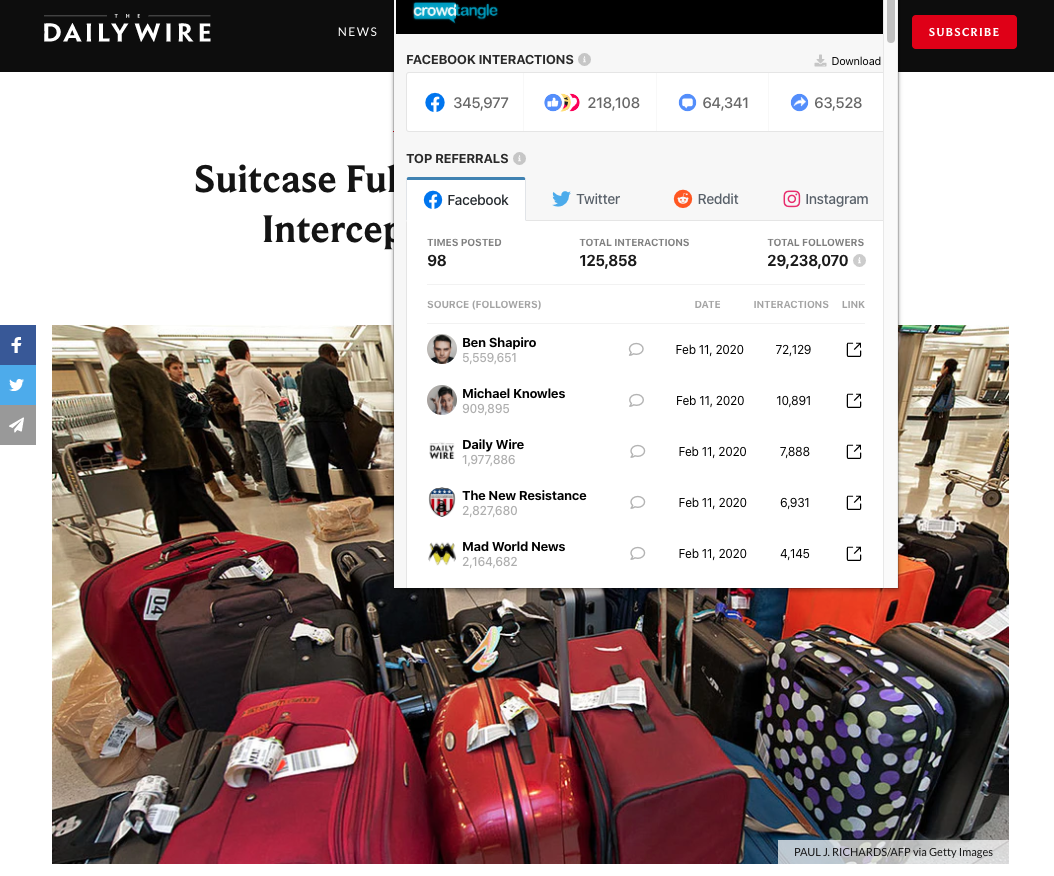Share article via Twitter side button
The image size is (1054, 876).
tap(17, 385)
